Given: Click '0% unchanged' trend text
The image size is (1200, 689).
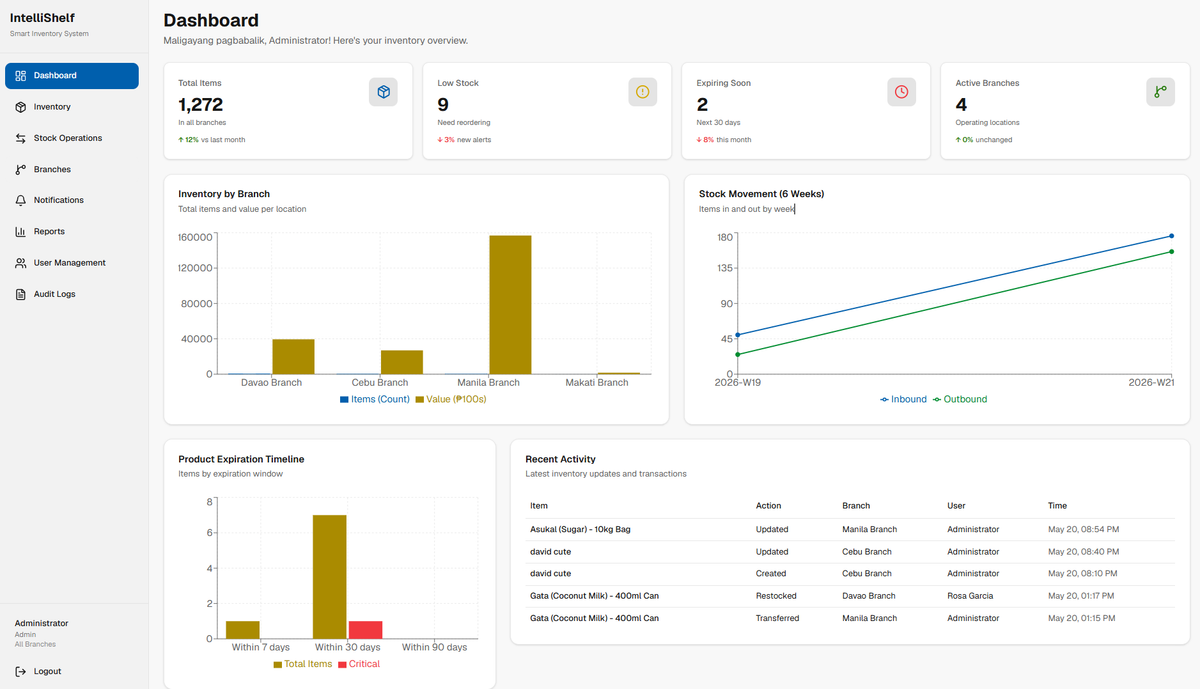Looking at the screenshot, I should tap(984, 140).
